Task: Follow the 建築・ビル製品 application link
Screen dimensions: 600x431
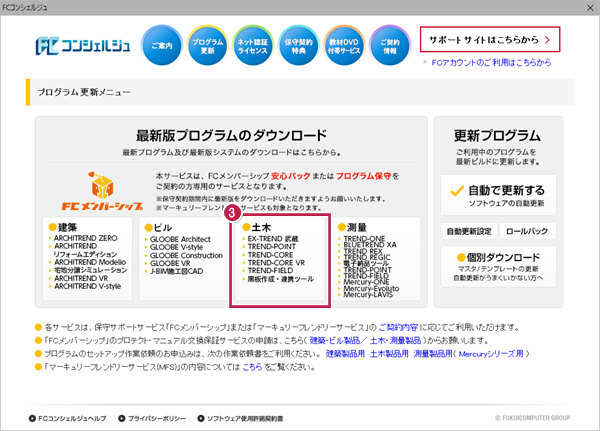Action: click(x=334, y=341)
